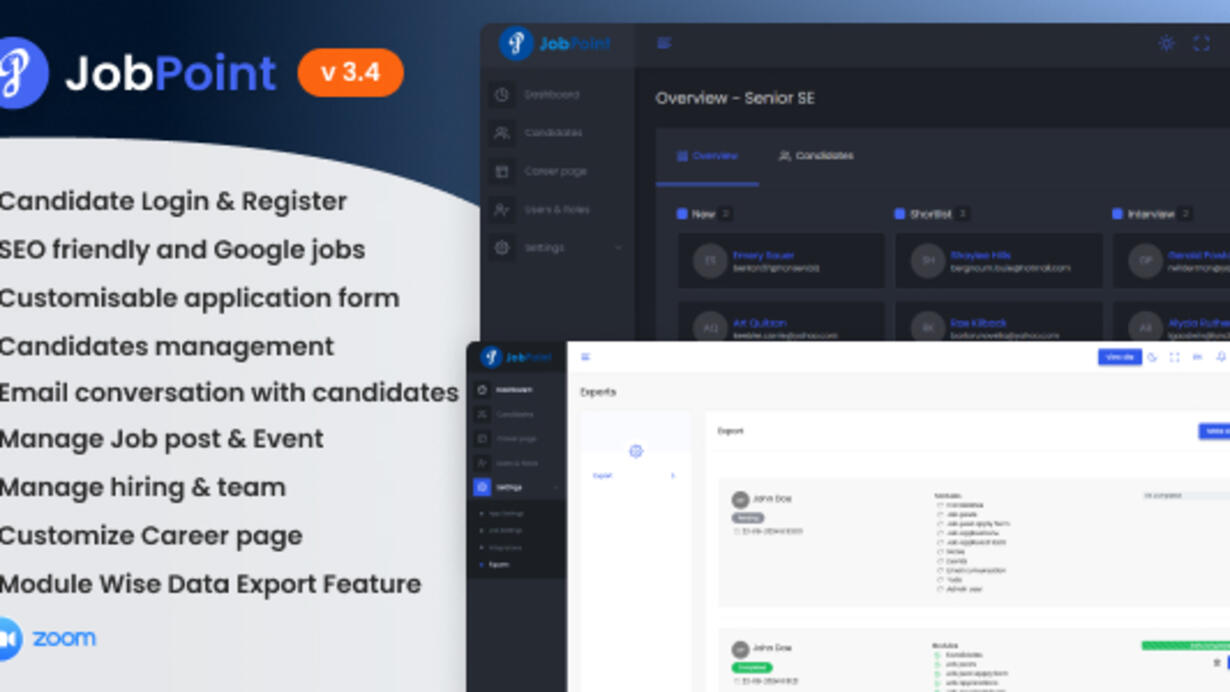Click the v 3.4 version badge
The width and height of the screenshot is (1230, 692).
[x=351, y=73]
